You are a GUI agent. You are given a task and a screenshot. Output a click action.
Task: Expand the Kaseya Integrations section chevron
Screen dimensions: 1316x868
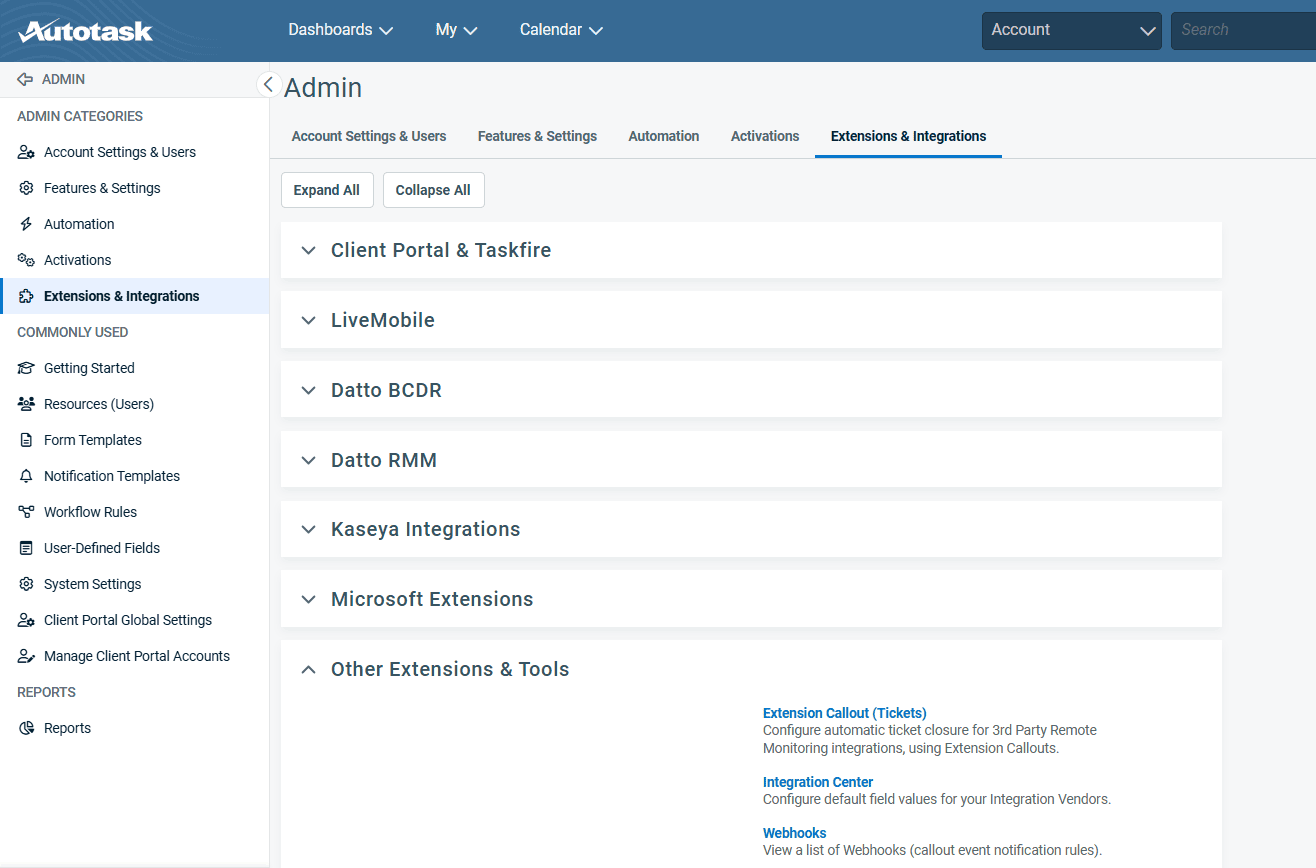pos(308,530)
